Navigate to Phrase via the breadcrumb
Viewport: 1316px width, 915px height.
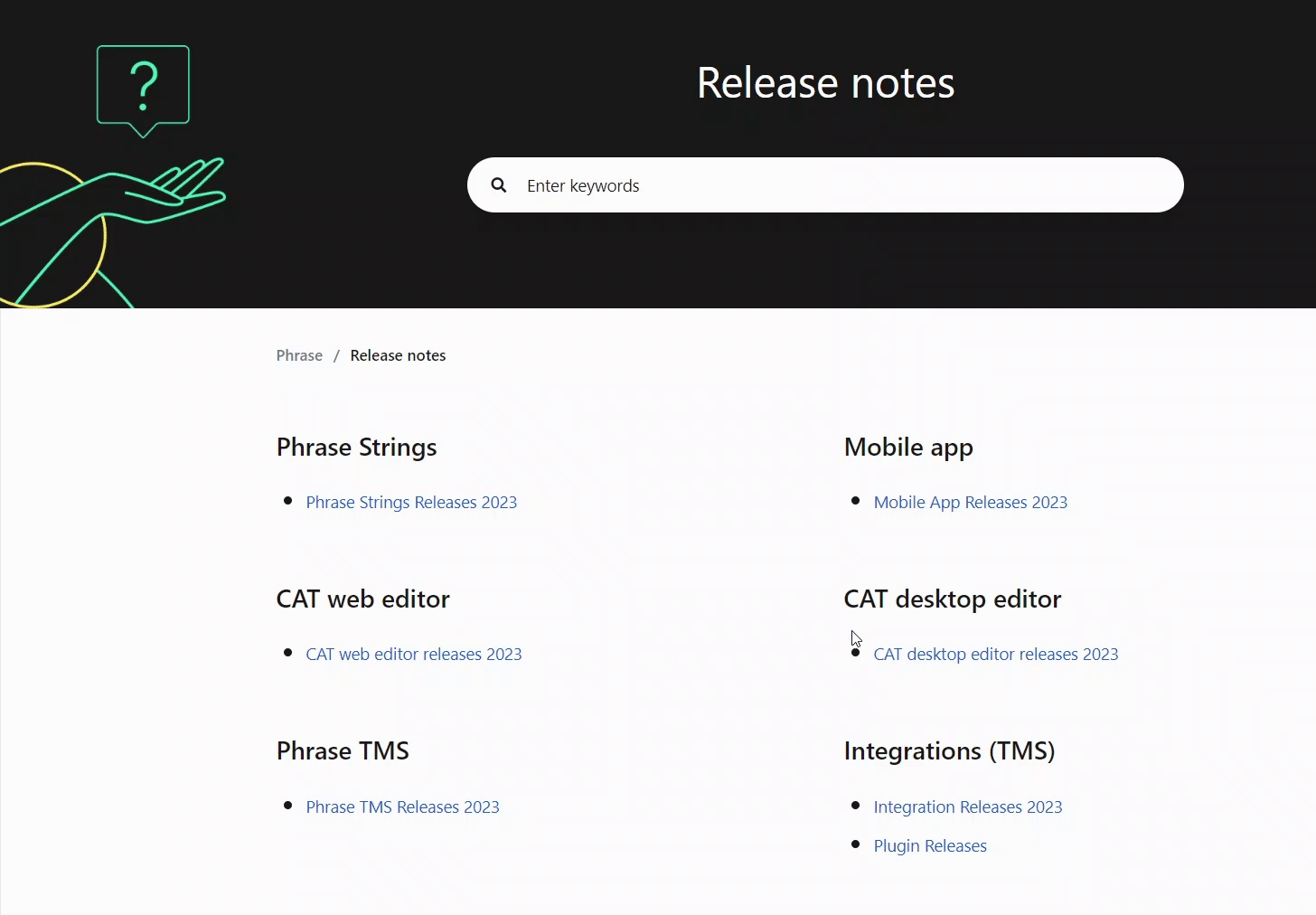(298, 355)
